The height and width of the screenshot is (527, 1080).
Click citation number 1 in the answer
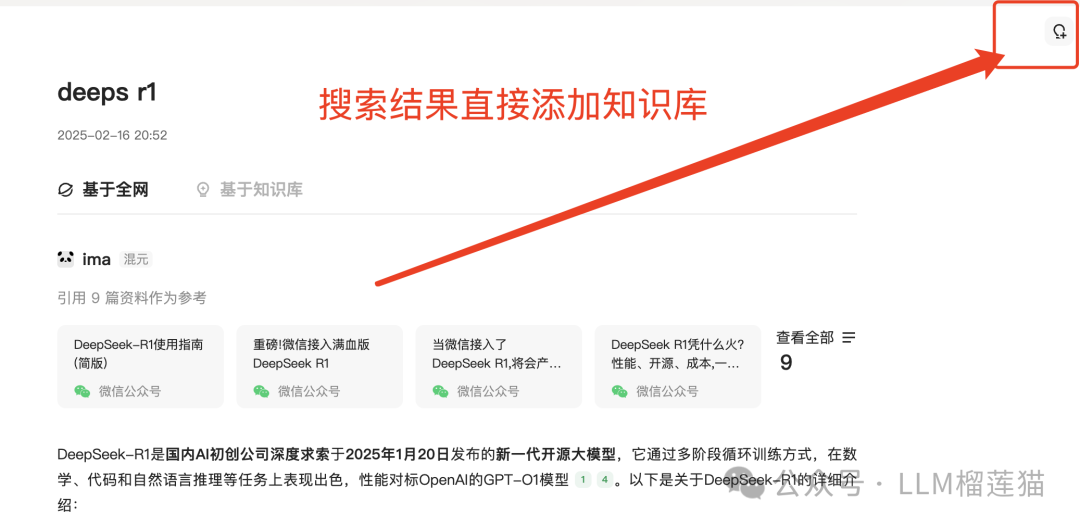click(583, 480)
